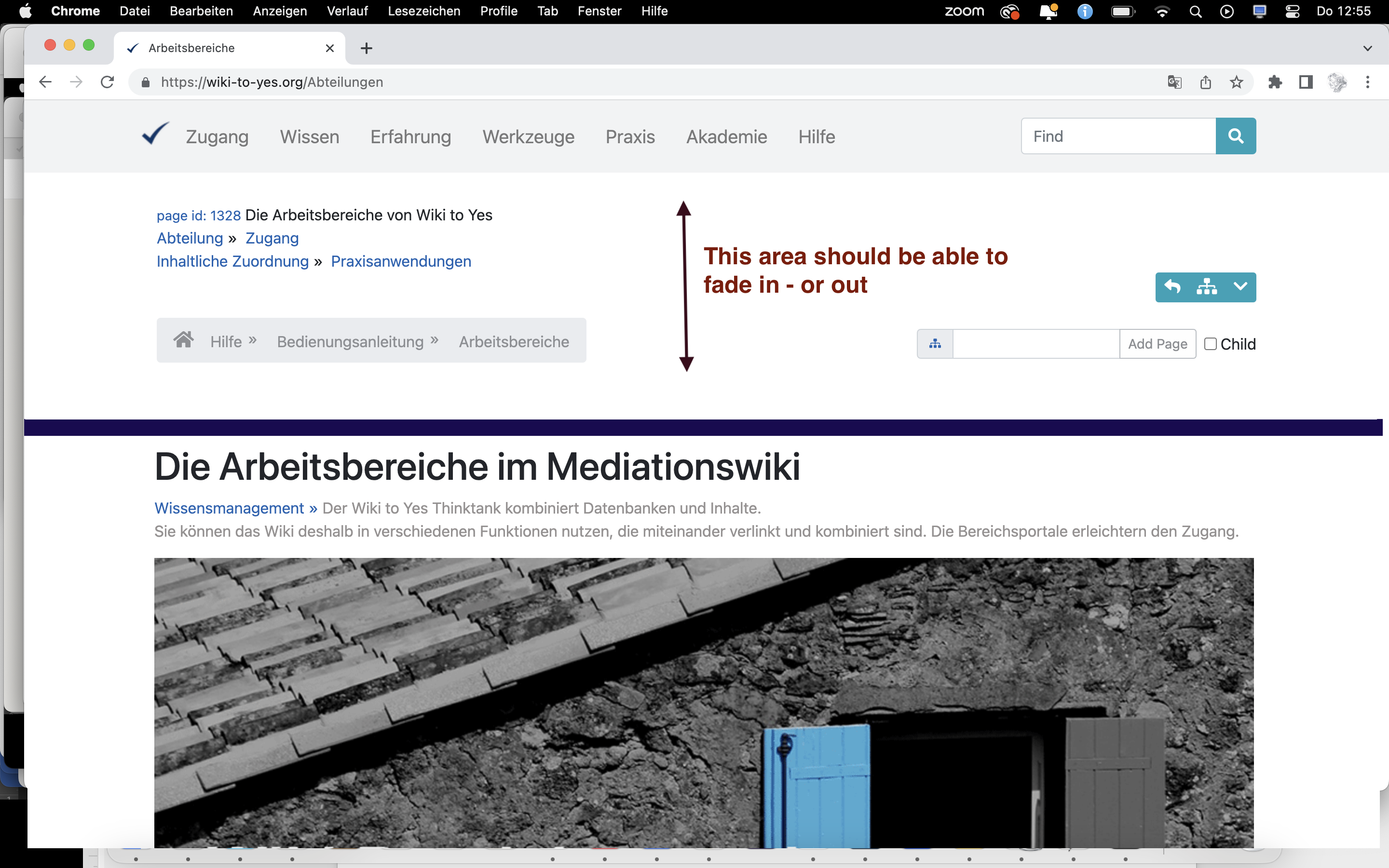Click the Google Translate icon in address bar
The image size is (1389, 868).
1174,82
